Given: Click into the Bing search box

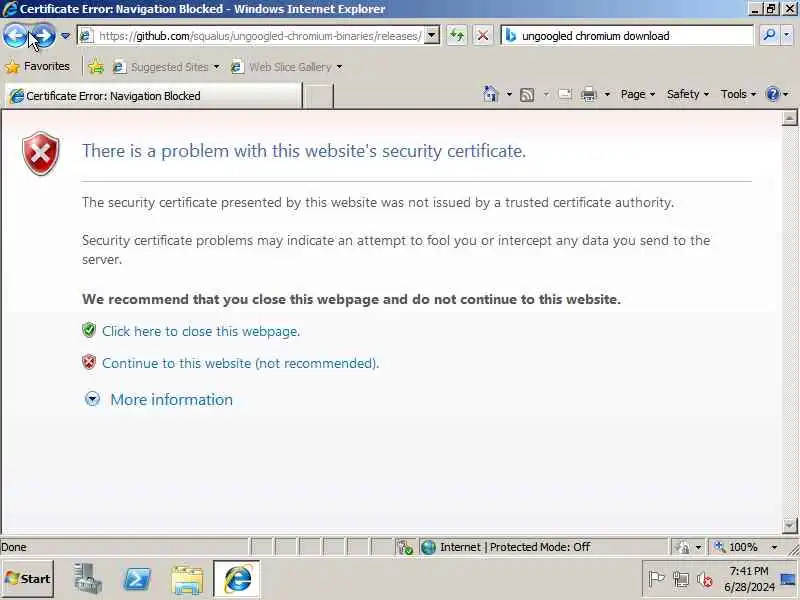Looking at the screenshot, I should point(633,36).
